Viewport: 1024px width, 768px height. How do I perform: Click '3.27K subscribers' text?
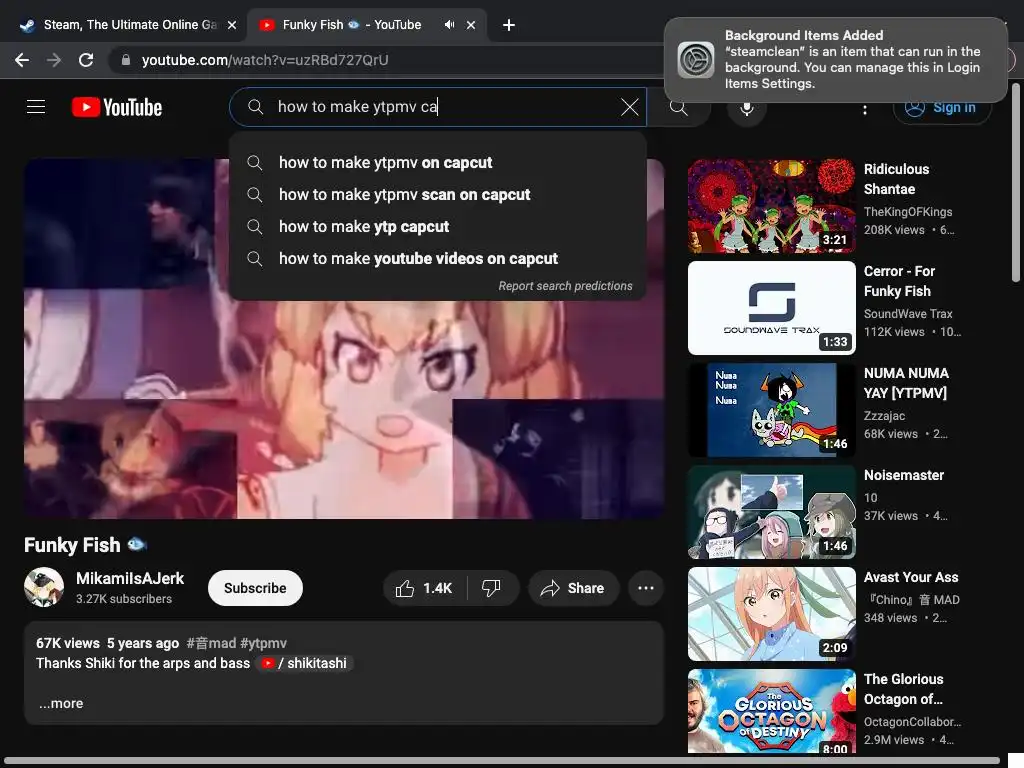pos(123,599)
